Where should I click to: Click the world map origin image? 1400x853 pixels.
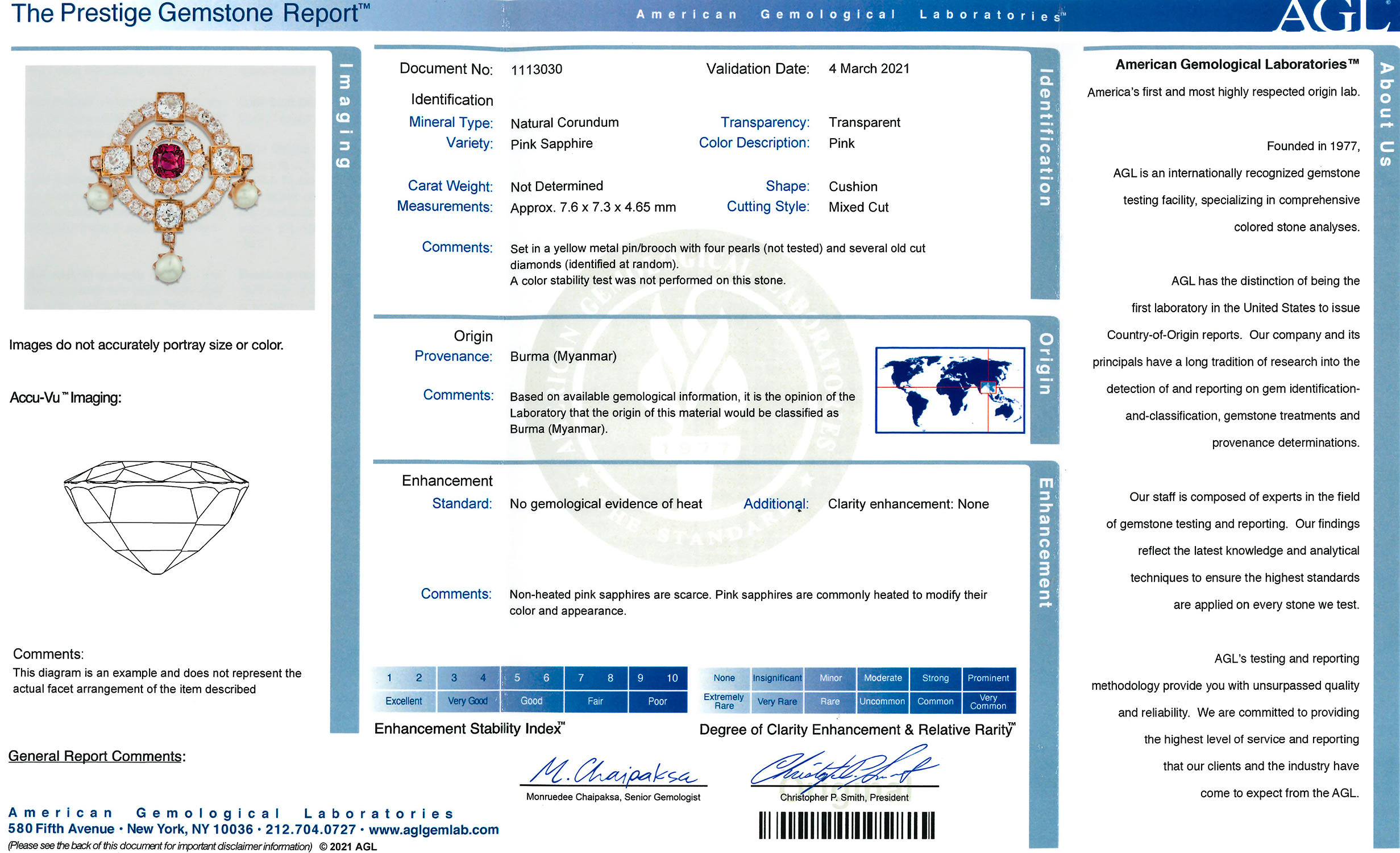click(x=949, y=390)
